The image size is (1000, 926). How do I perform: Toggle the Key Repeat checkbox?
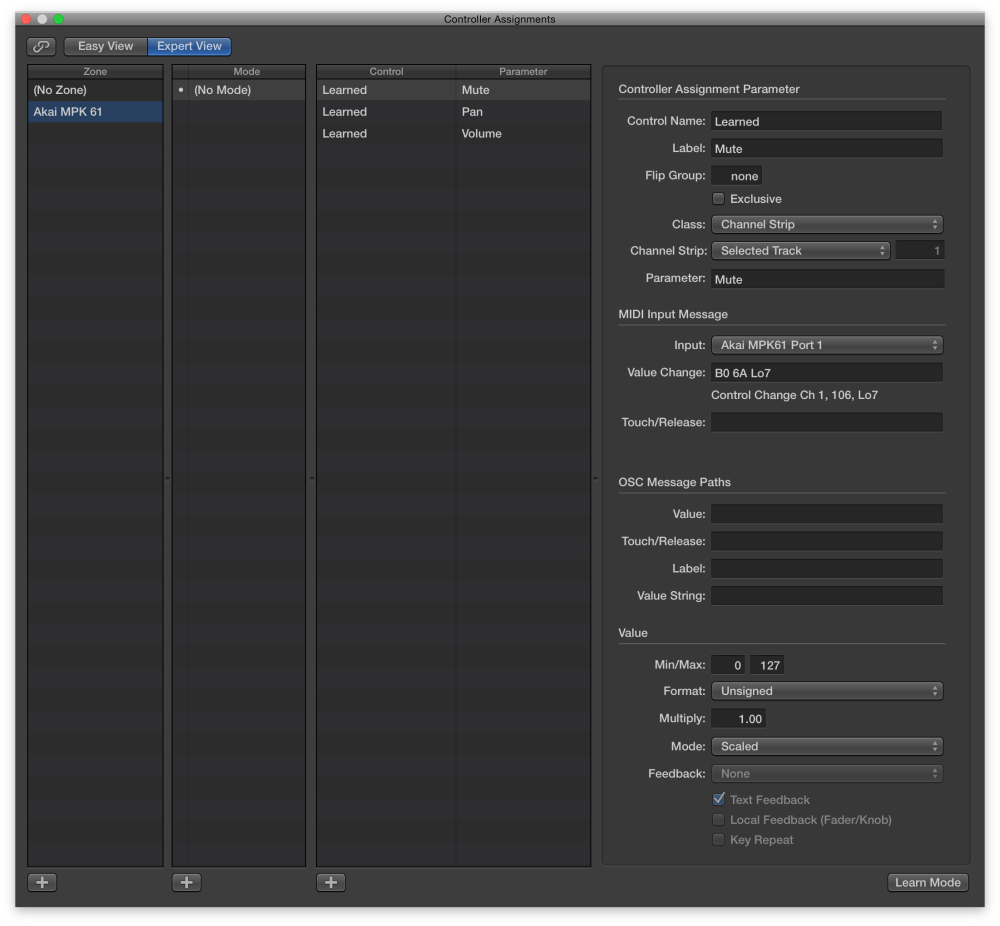(x=718, y=839)
